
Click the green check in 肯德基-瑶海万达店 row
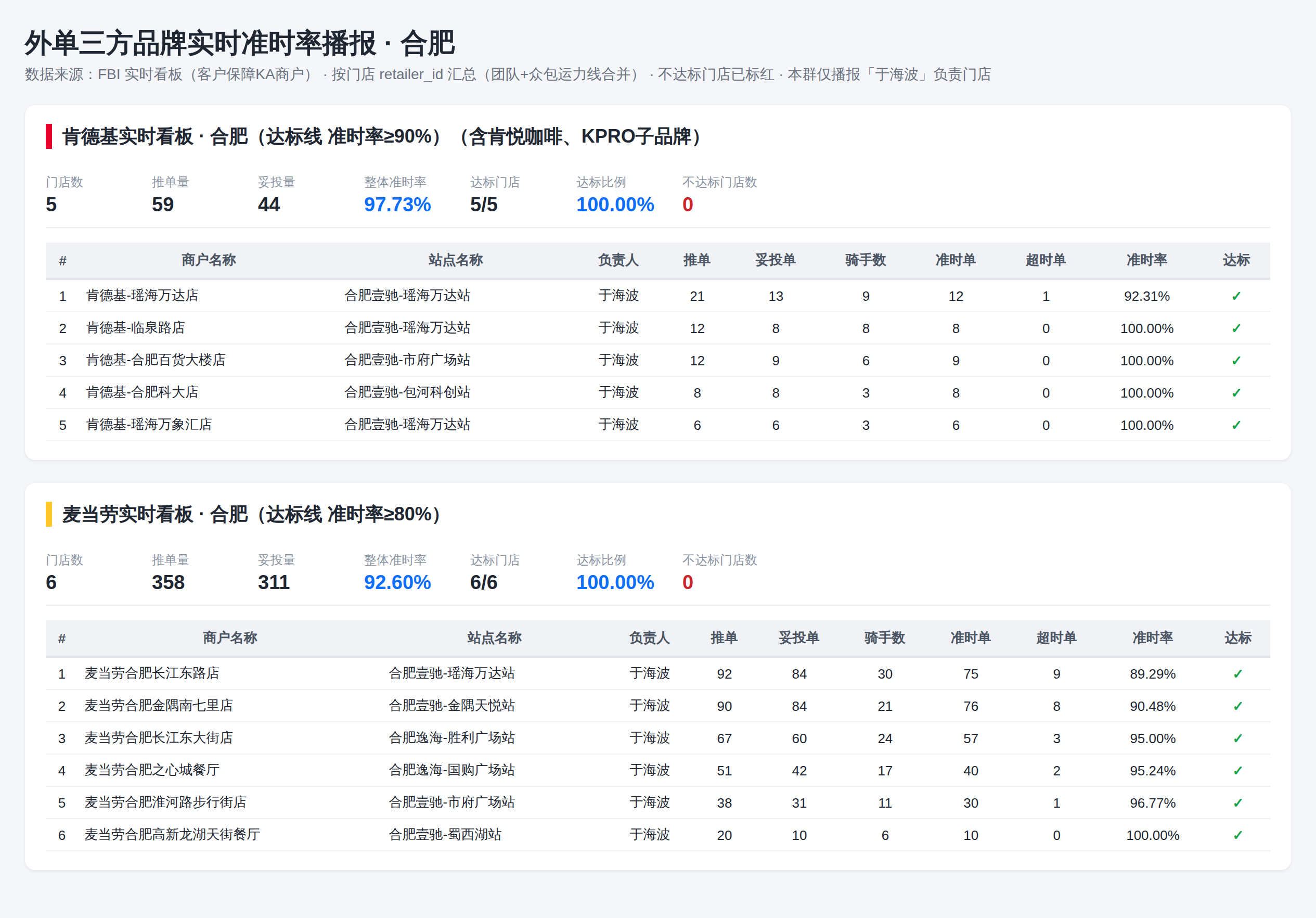[x=1236, y=296]
